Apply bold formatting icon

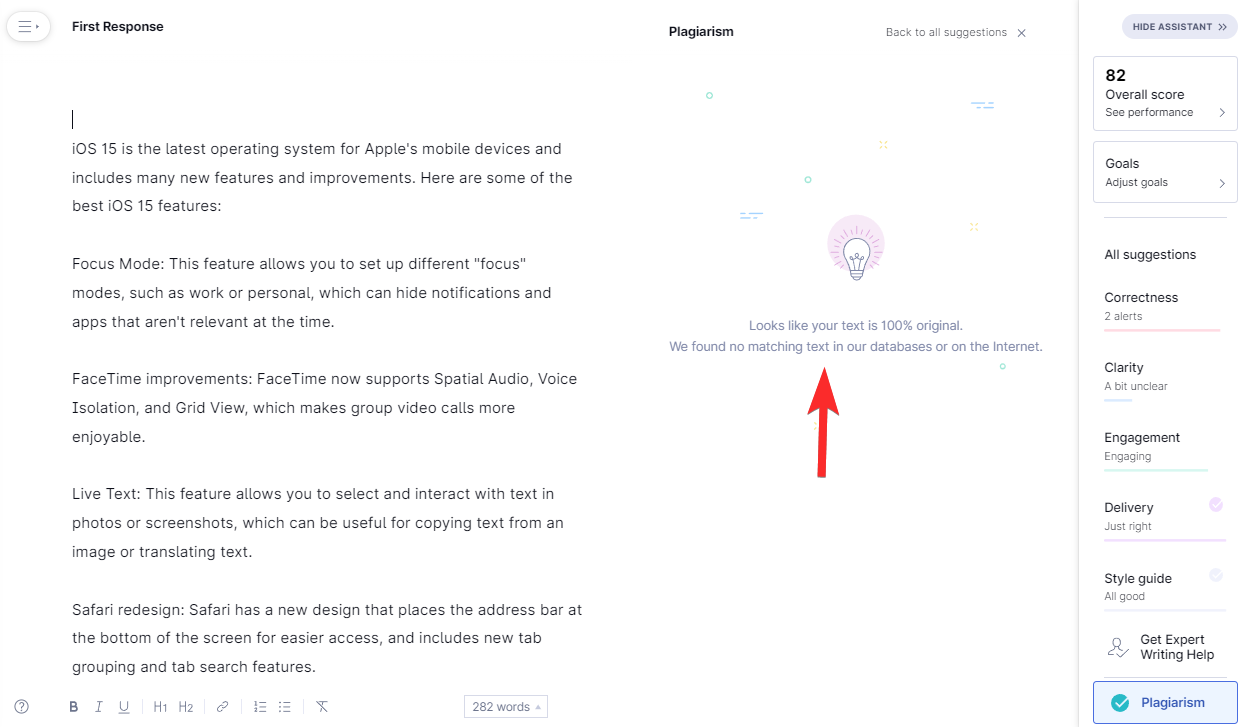74,707
